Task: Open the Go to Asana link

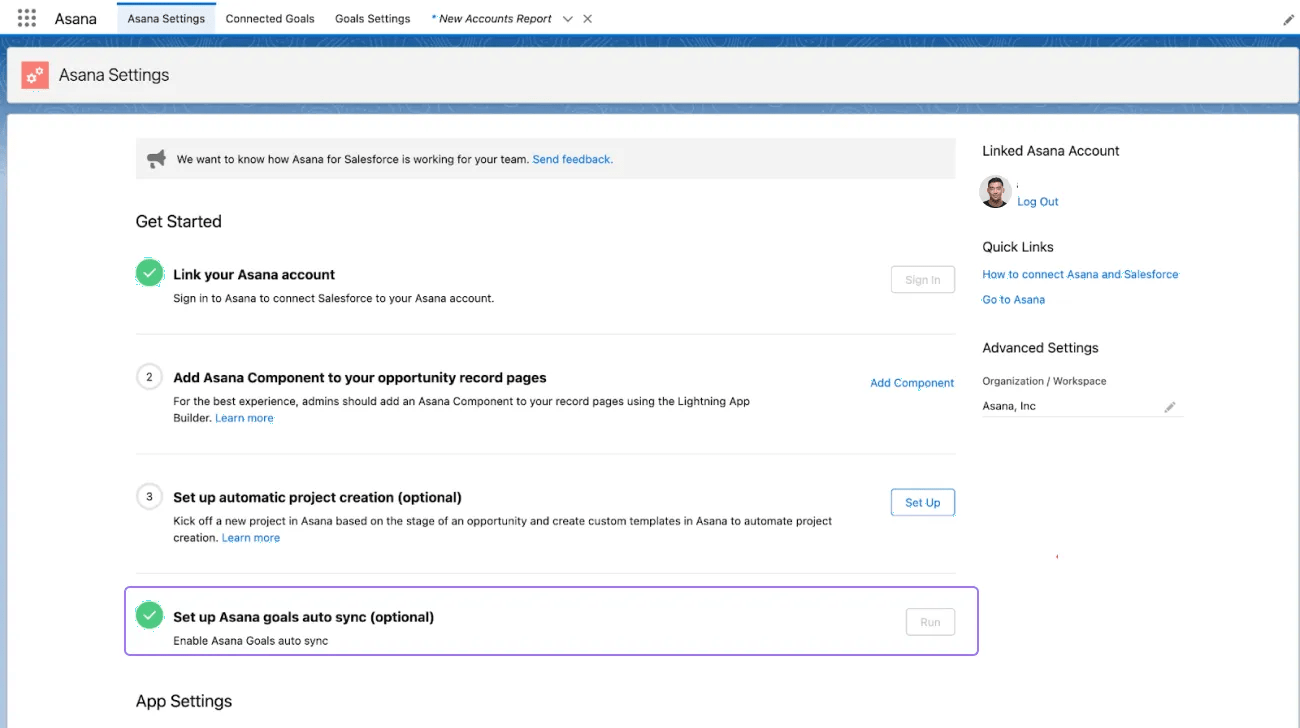Action: click(1013, 299)
